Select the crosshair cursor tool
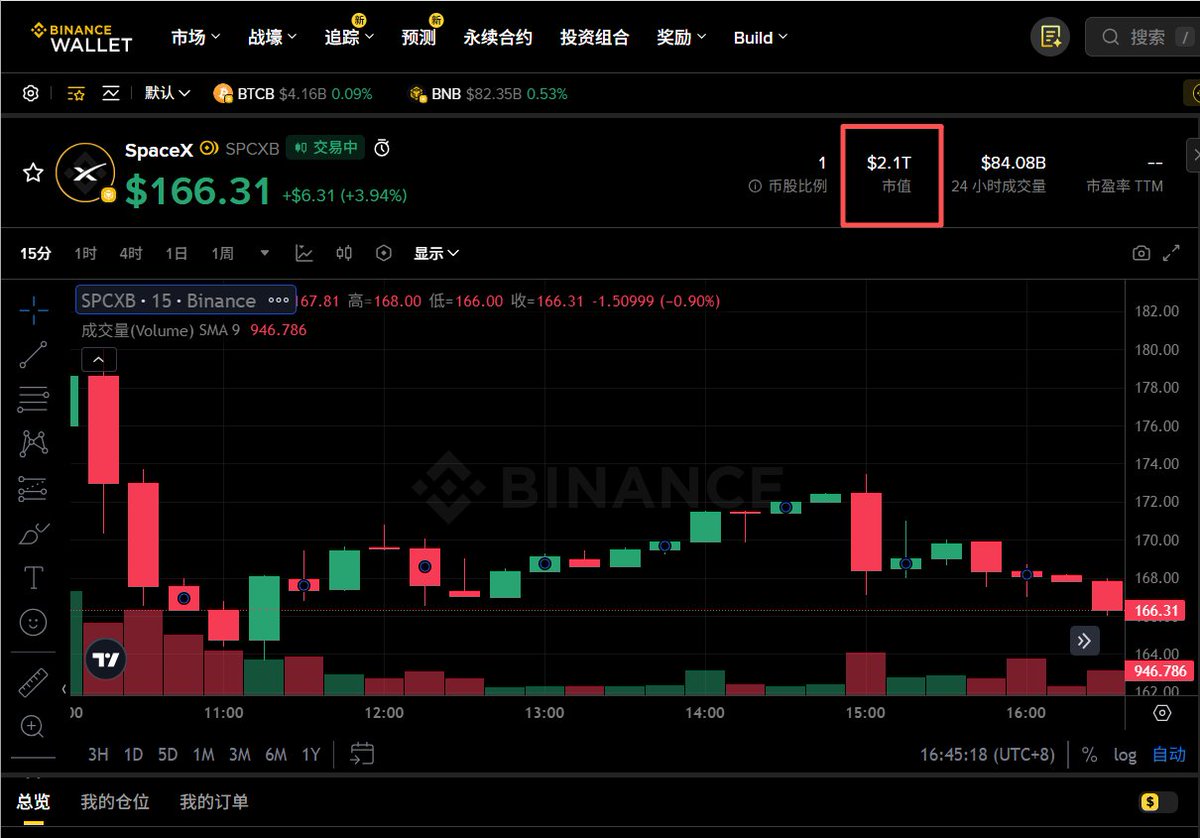 [33, 311]
